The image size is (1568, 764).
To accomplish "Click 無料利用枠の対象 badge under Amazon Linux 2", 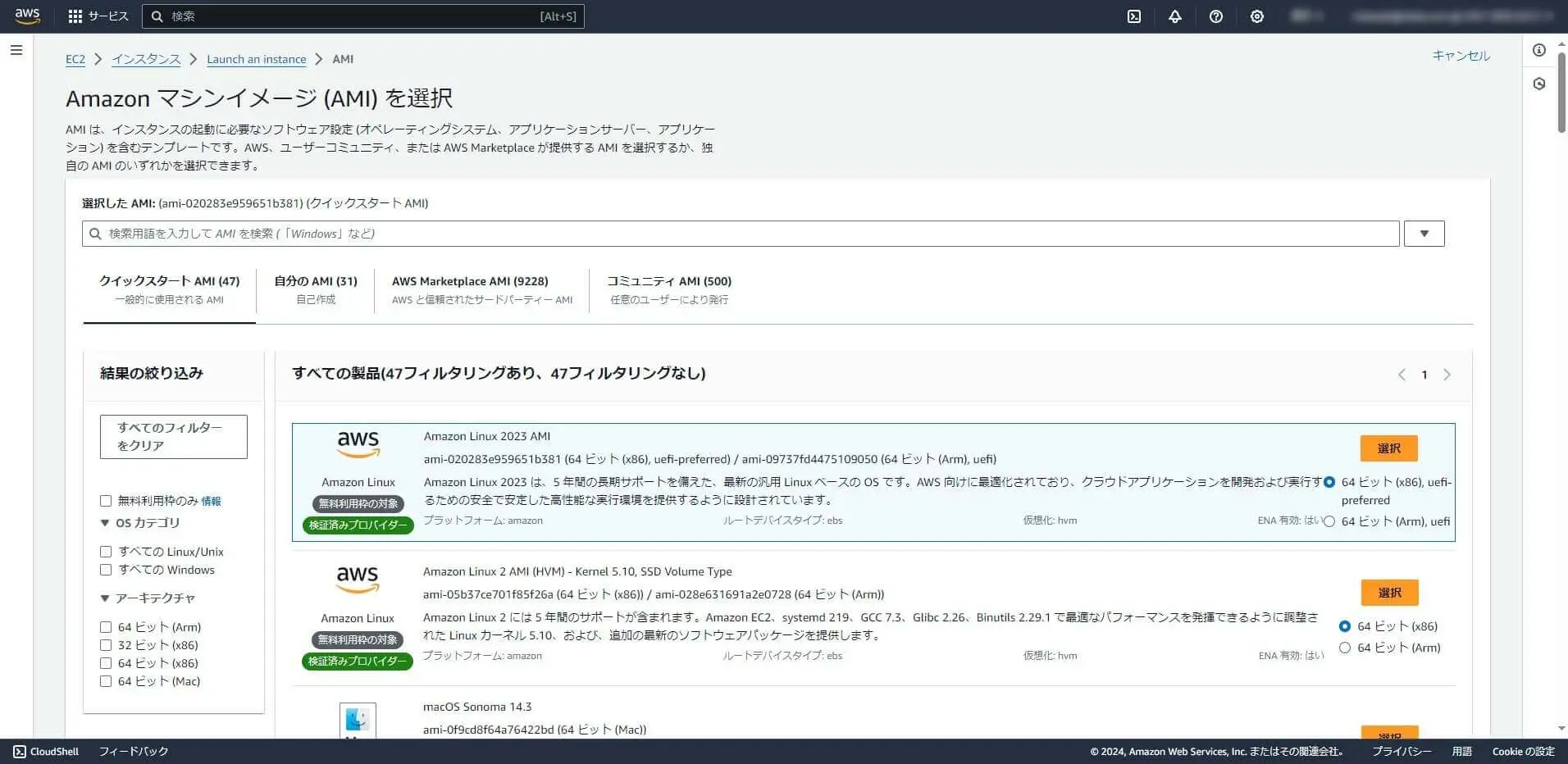I will pyautogui.click(x=358, y=639).
